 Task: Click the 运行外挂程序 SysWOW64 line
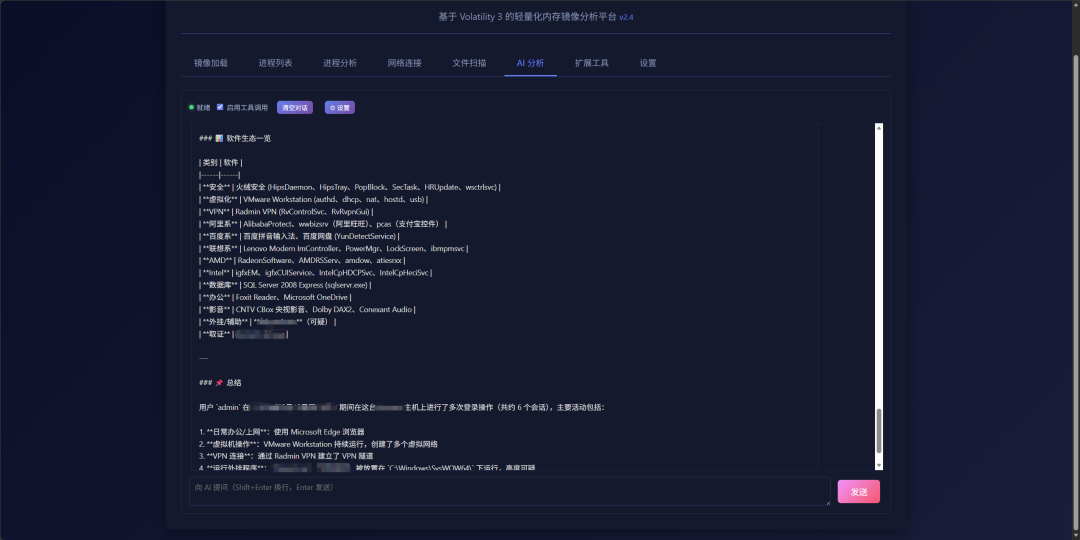coord(367,468)
